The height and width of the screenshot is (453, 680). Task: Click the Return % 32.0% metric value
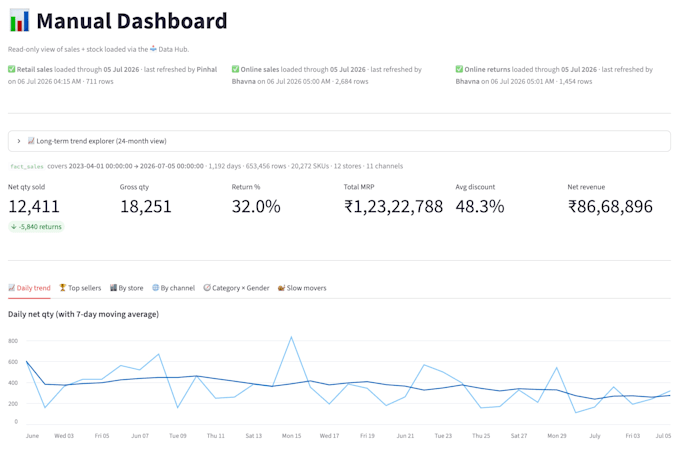pos(256,206)
